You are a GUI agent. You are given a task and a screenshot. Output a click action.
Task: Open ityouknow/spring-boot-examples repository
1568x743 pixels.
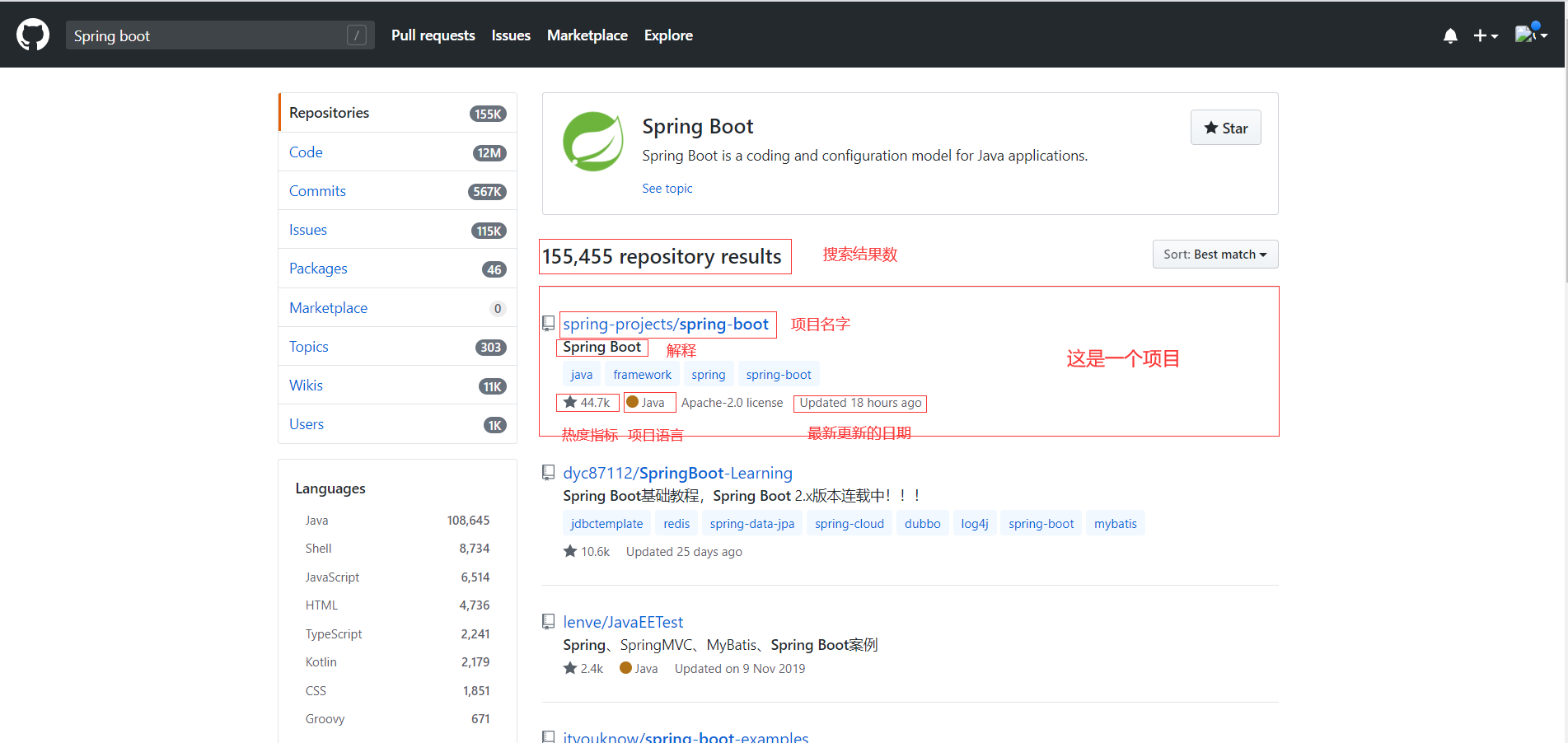click(x=686, y=736)
